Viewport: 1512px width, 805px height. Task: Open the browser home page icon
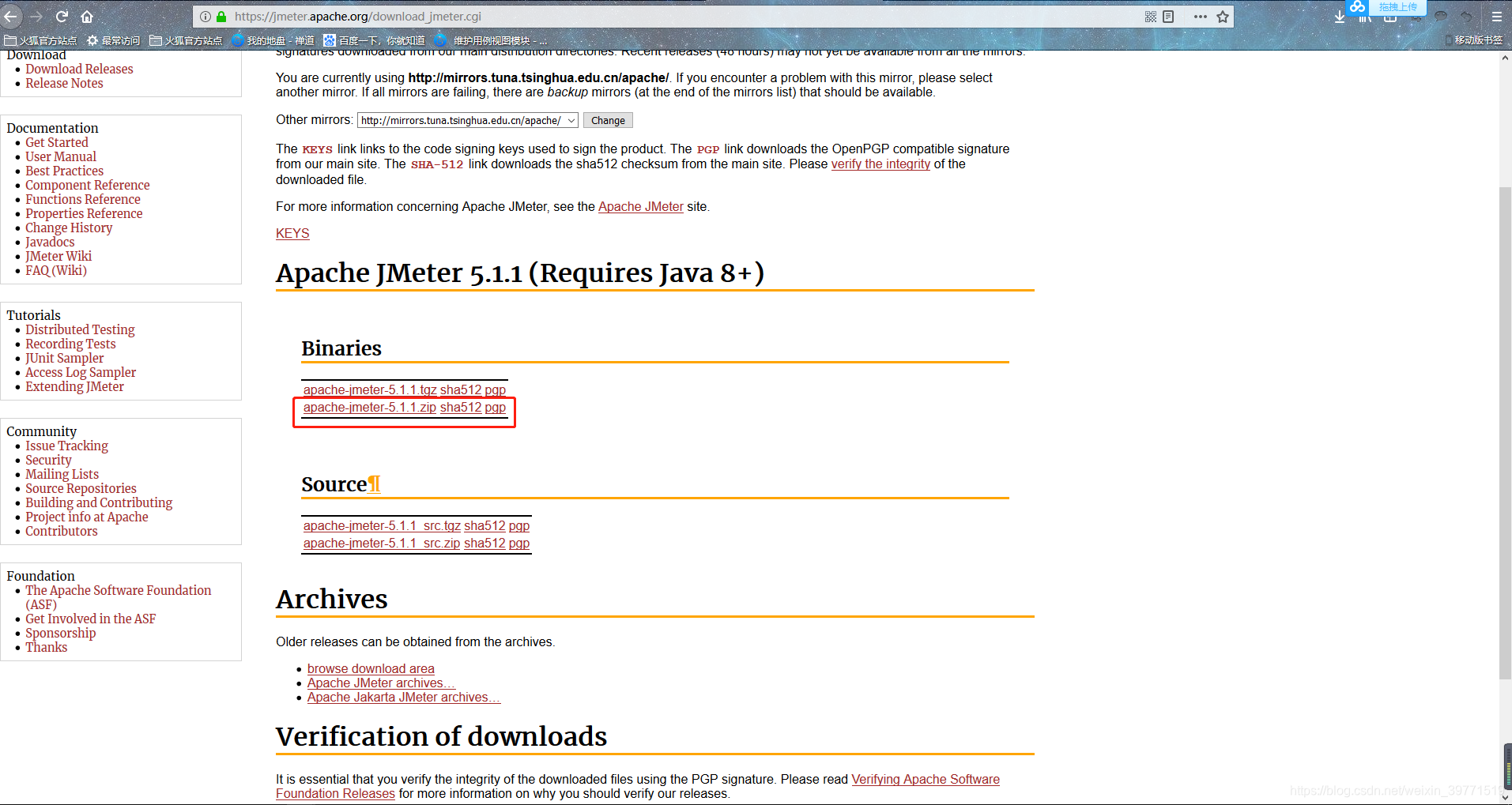pos(87,16)
